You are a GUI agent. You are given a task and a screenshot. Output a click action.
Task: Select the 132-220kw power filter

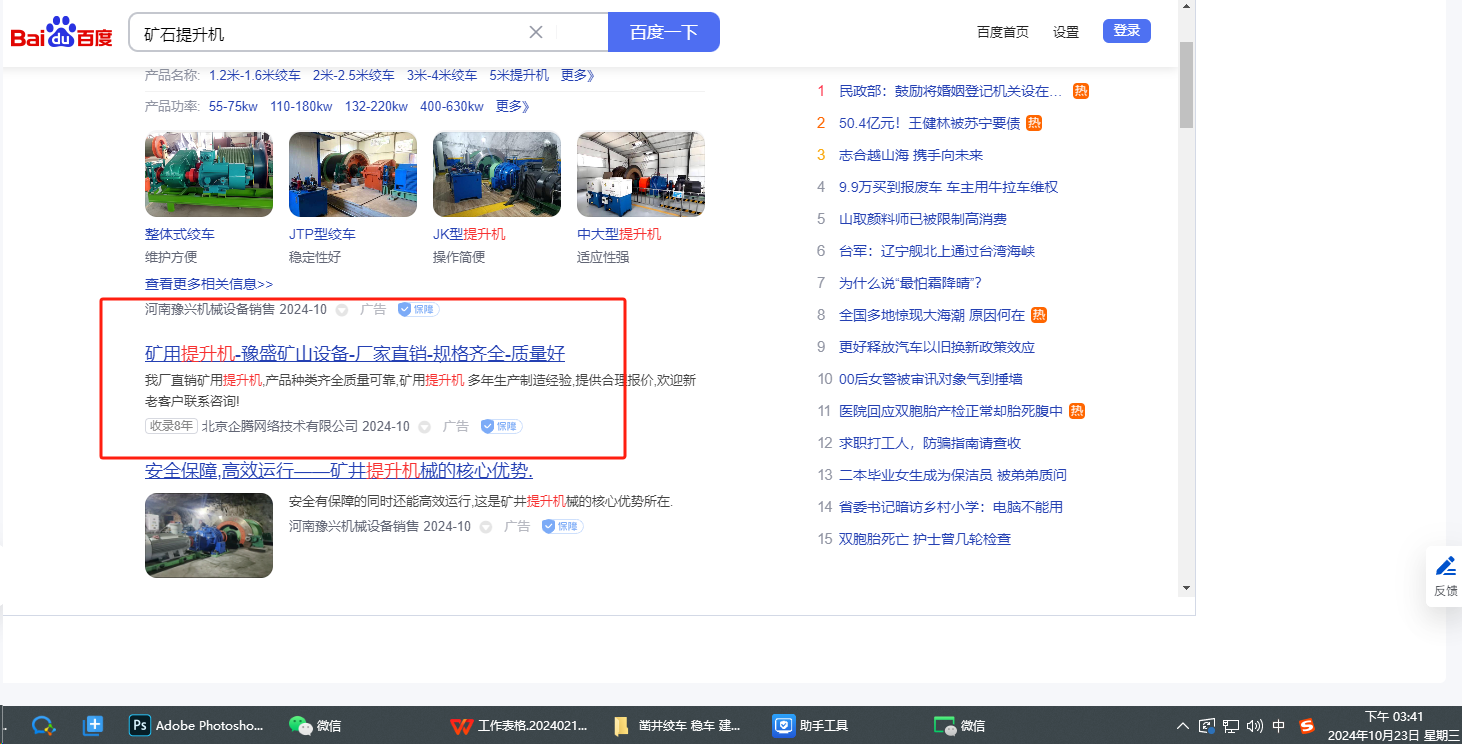[376, 107]
